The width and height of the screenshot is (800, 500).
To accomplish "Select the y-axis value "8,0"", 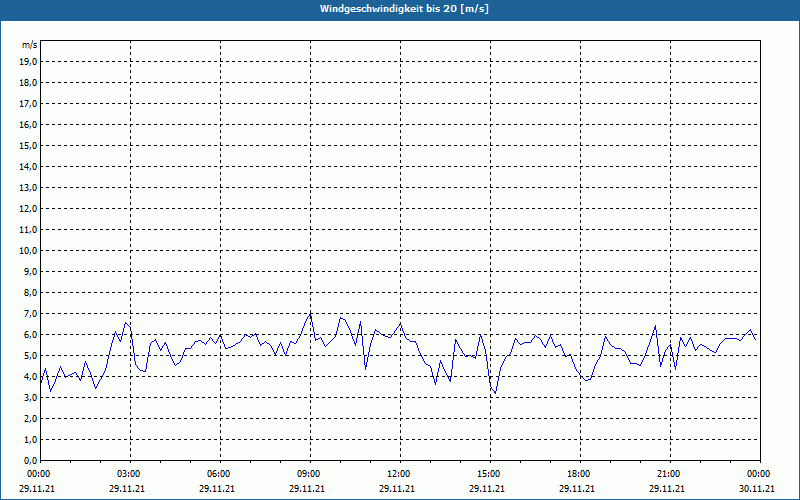I will click(x=30, y=292).
